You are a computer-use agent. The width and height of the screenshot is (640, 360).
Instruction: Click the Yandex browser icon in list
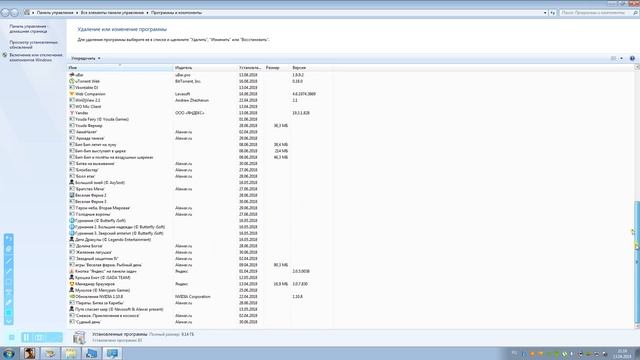[72, 113]
